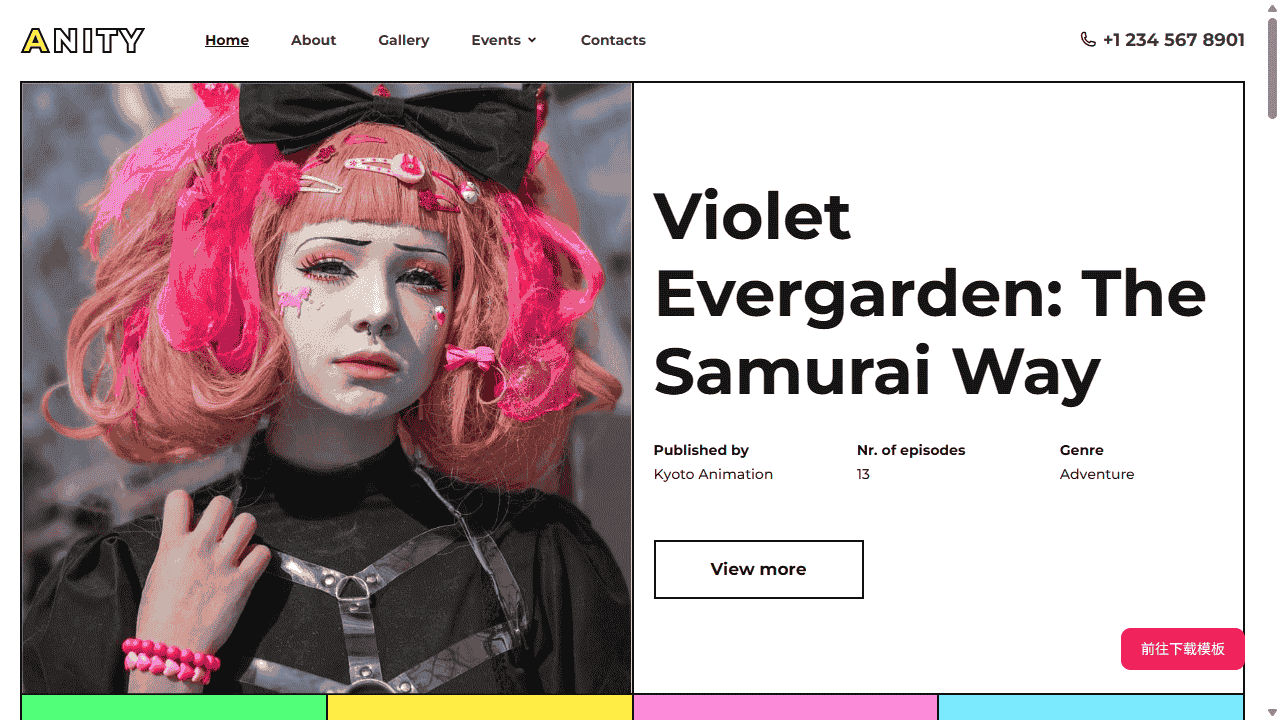
Task: Click the Violet Evergarden headline
Action: pos(930,293)
